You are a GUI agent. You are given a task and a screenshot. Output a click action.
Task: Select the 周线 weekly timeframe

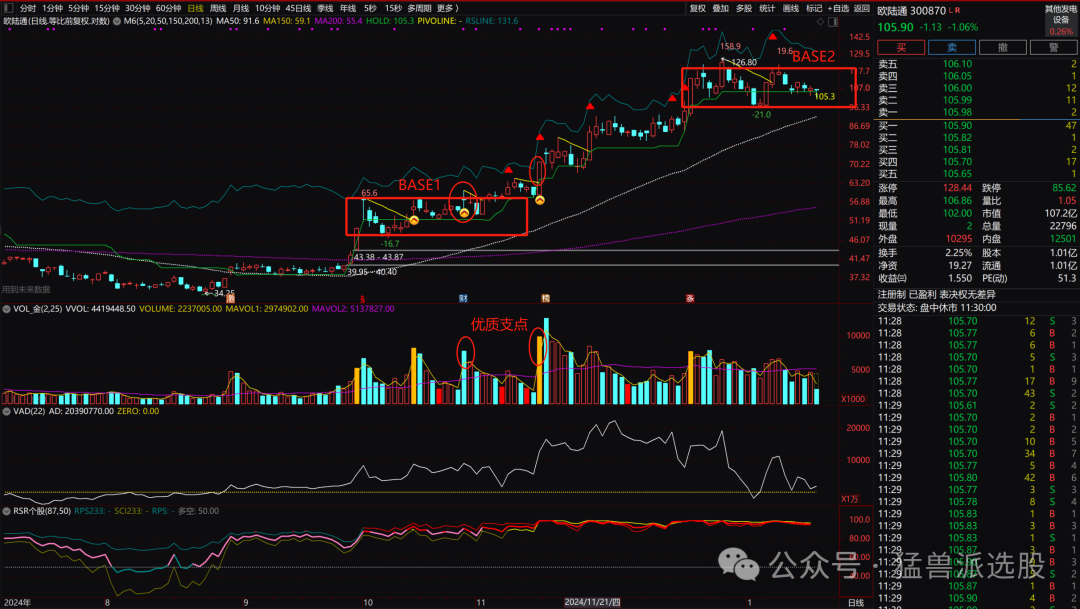[218, 8]
